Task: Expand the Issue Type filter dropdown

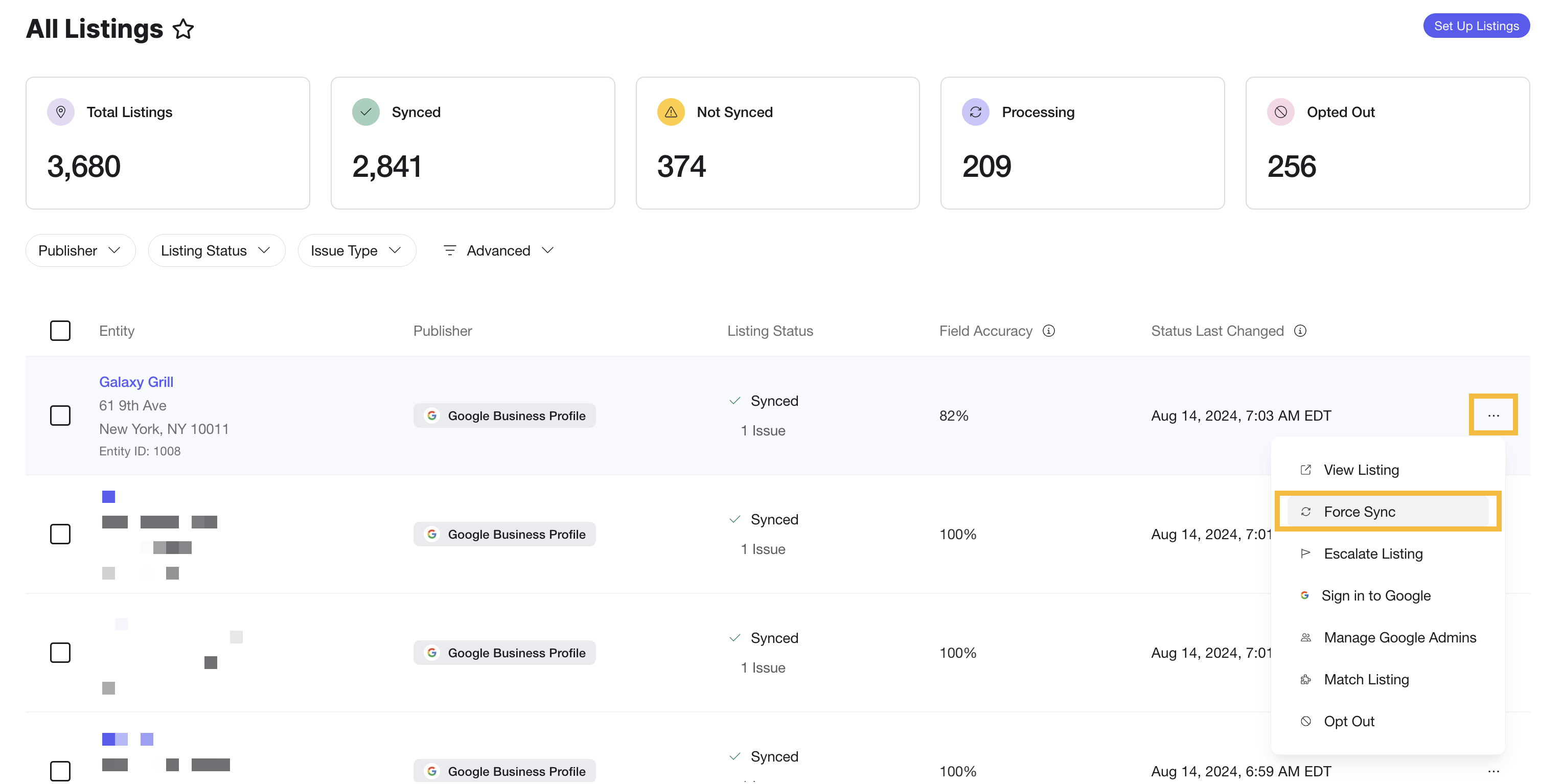Action: pos(357,250)
